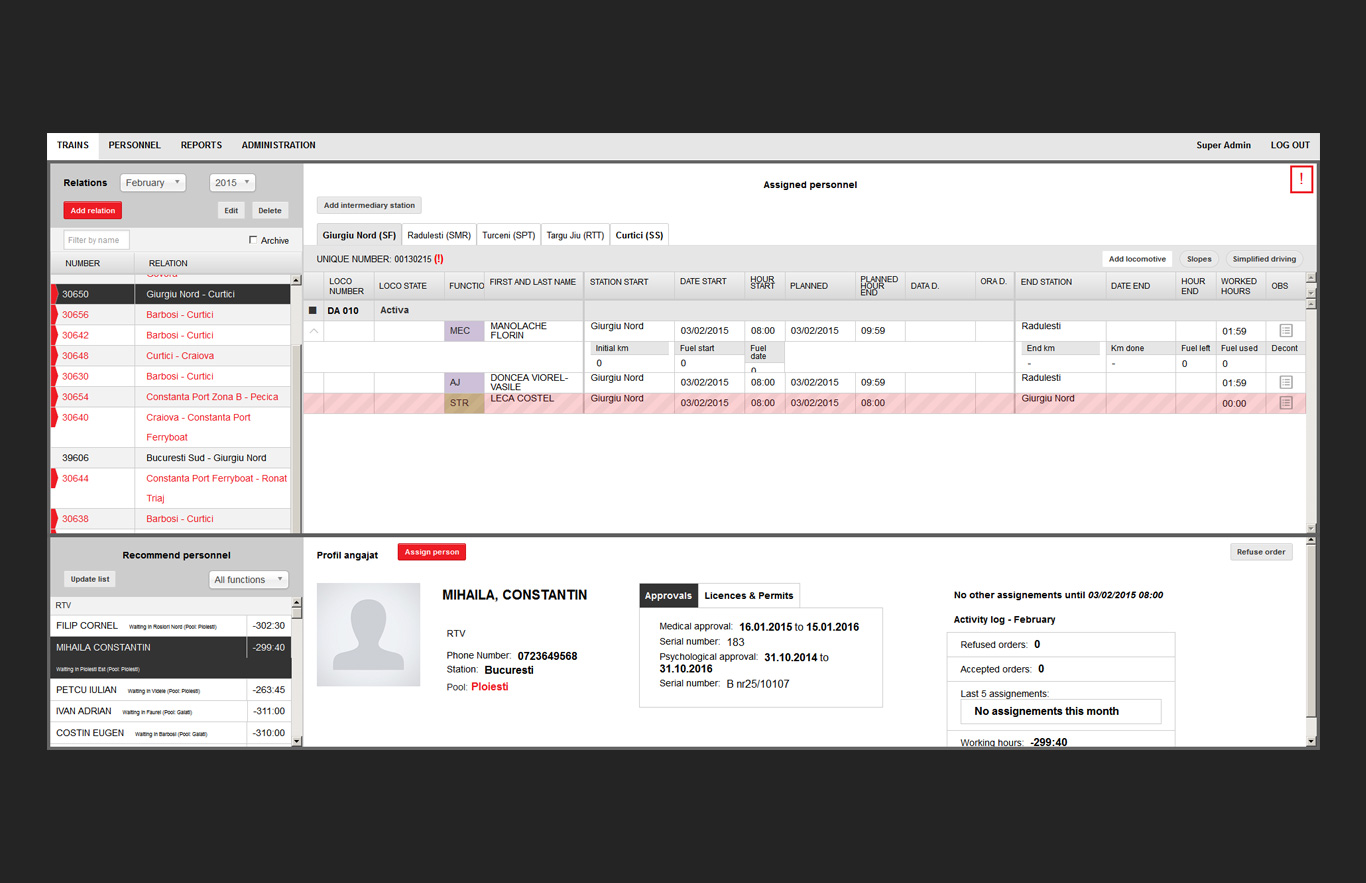
Task: Select PETCU IULIAN in recommended personnel
Action: click(171, 690)
